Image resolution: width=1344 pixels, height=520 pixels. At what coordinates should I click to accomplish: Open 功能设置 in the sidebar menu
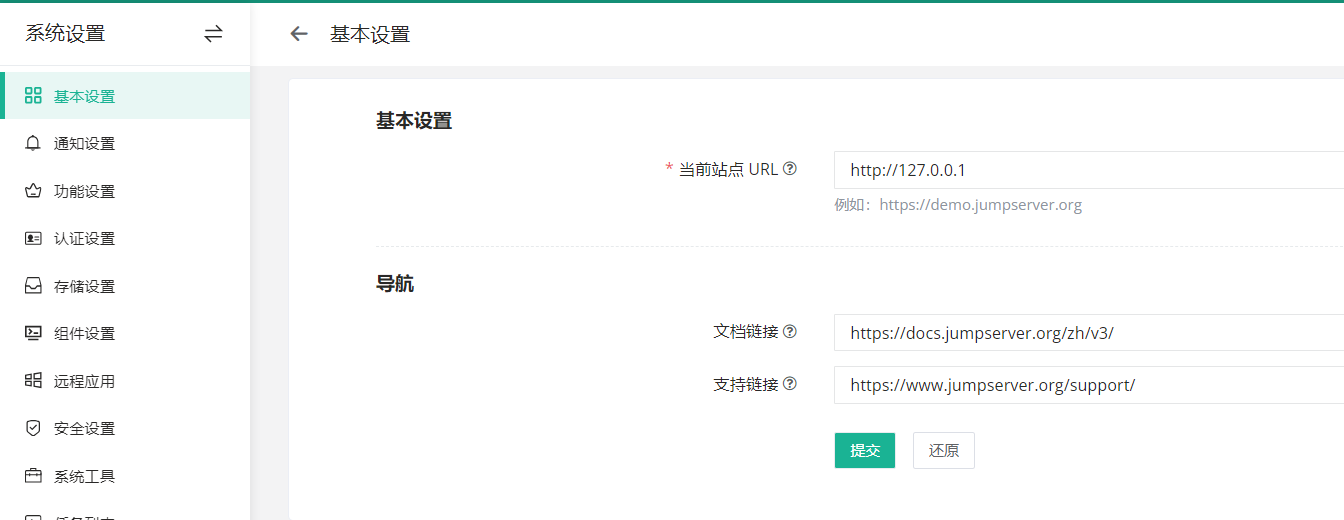pyautogui.click(x=125, y=191)
